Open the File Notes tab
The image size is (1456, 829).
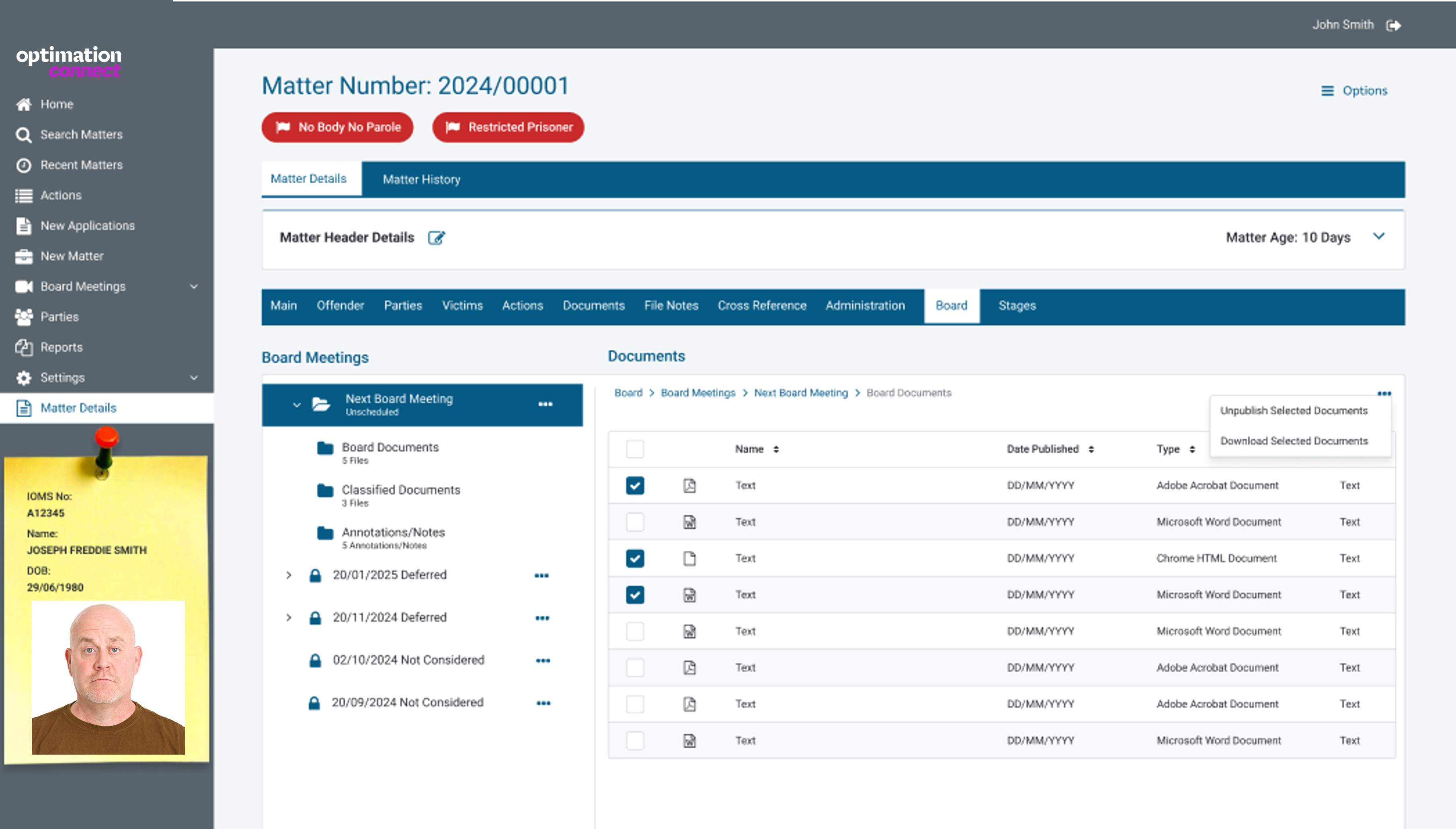671,306
